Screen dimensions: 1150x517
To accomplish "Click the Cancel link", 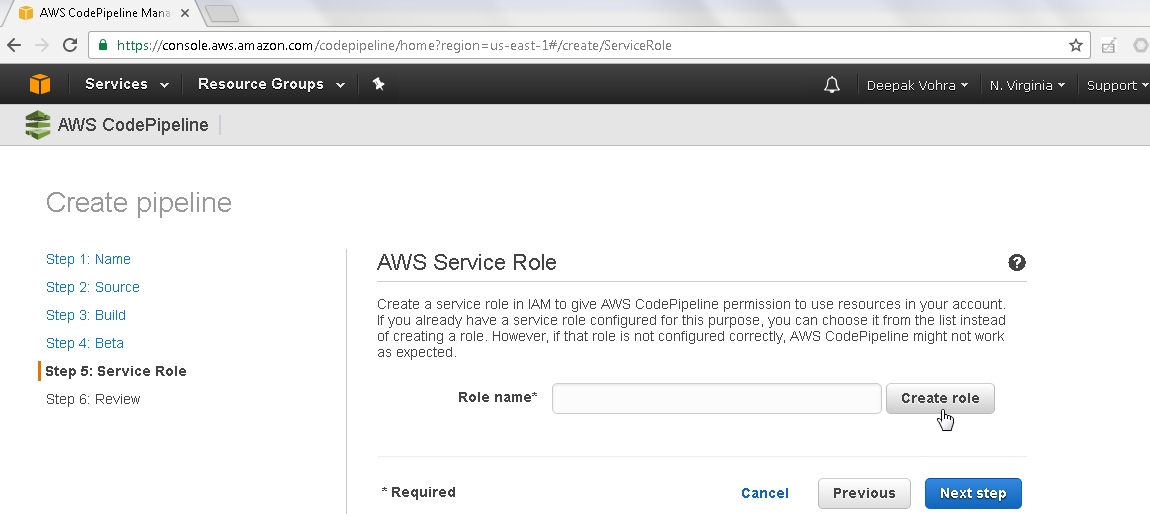I will point(765,494).
